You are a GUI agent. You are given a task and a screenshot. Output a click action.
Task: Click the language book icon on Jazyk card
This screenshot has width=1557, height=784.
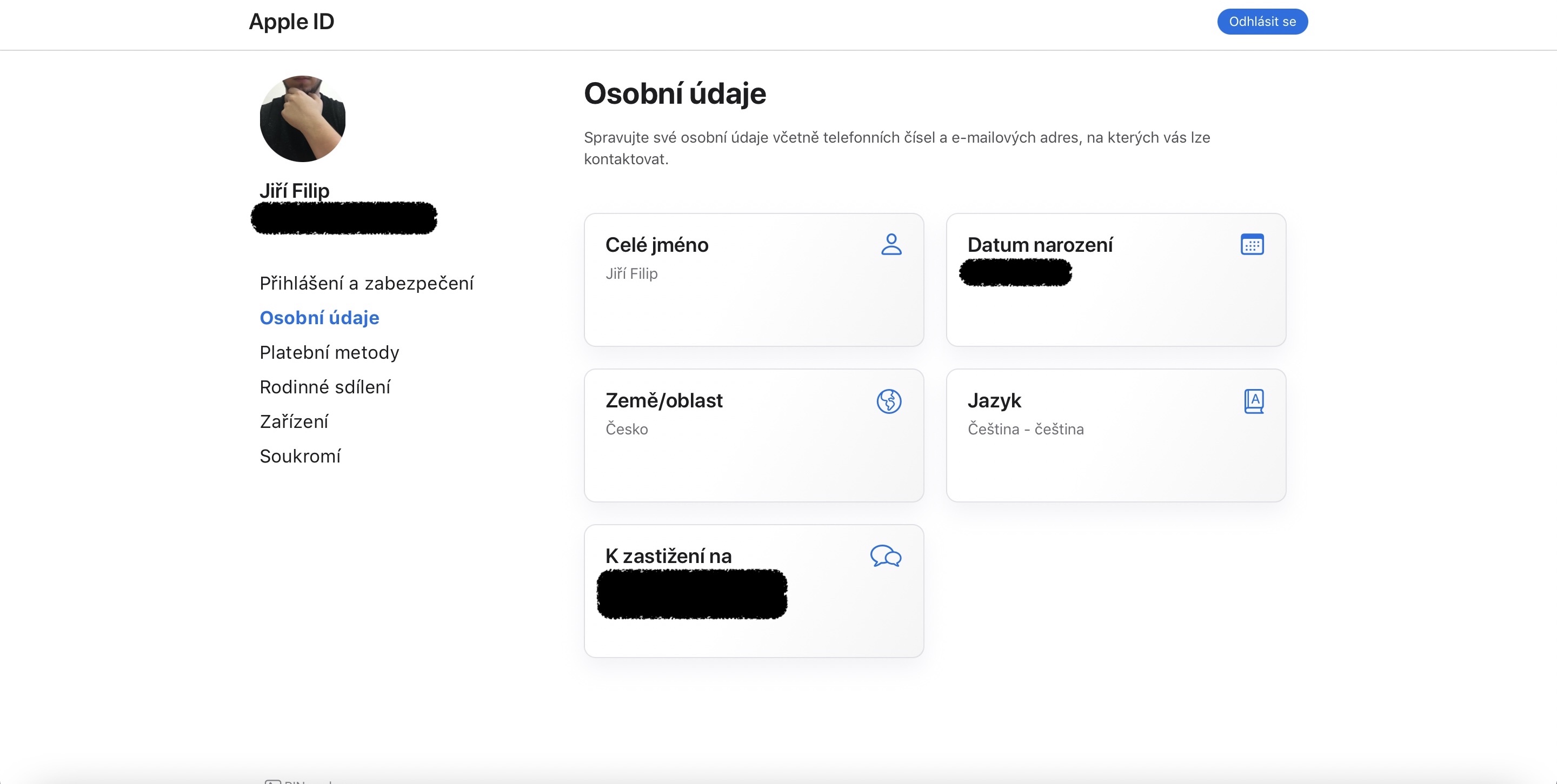click(x=1254, y=401)
